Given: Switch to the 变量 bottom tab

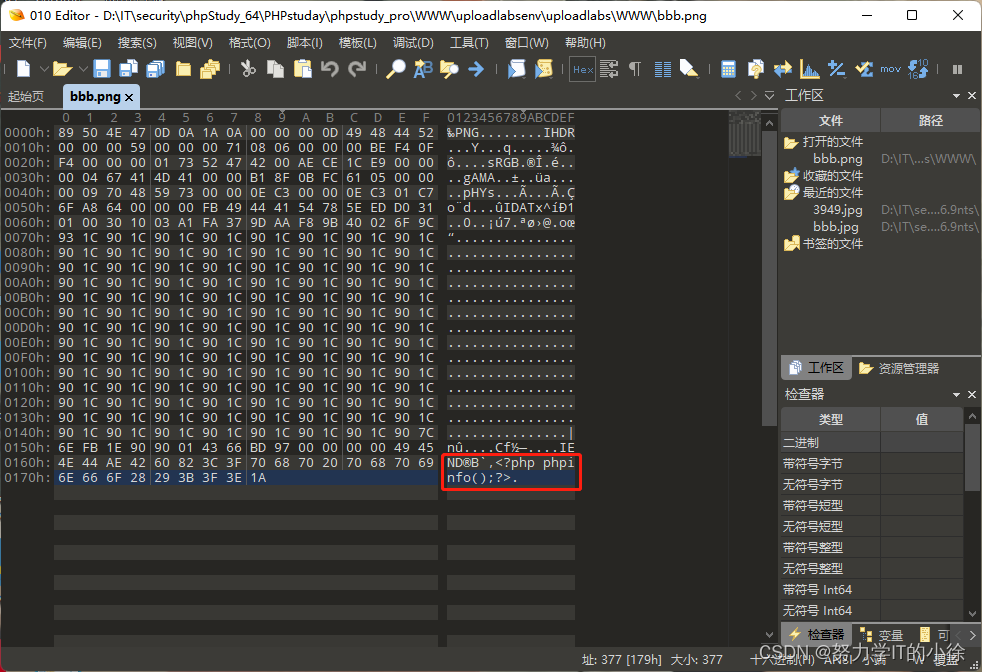Looking at the screenshot, I should pyautogui.click(x=881, y=634).
